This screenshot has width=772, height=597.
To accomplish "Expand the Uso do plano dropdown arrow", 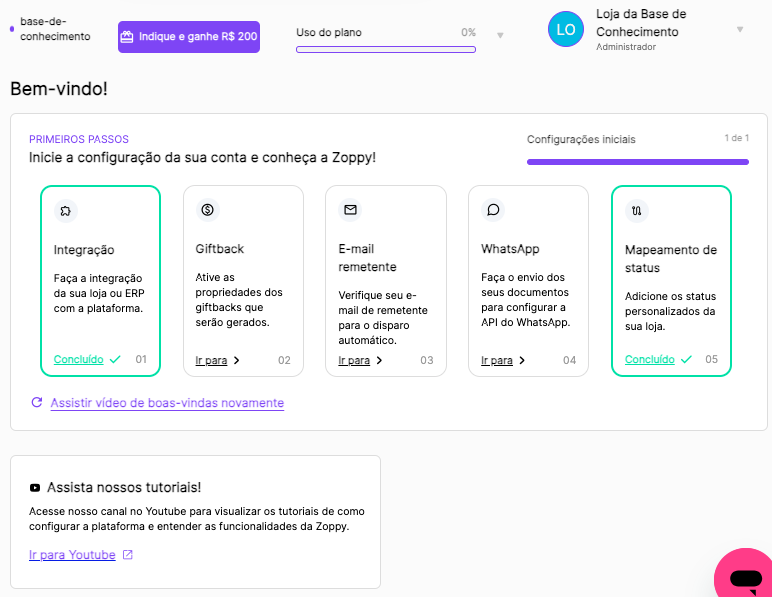I will coord(500,35).
